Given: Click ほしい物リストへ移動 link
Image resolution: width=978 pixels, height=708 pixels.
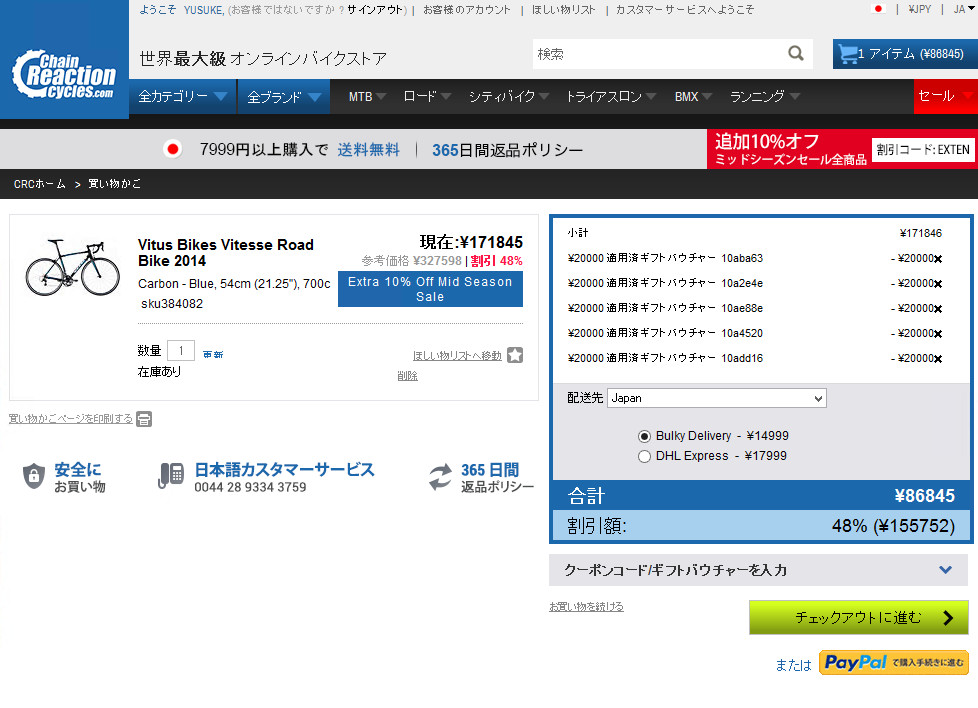Looking at the screenshot, I should point(457,356).
